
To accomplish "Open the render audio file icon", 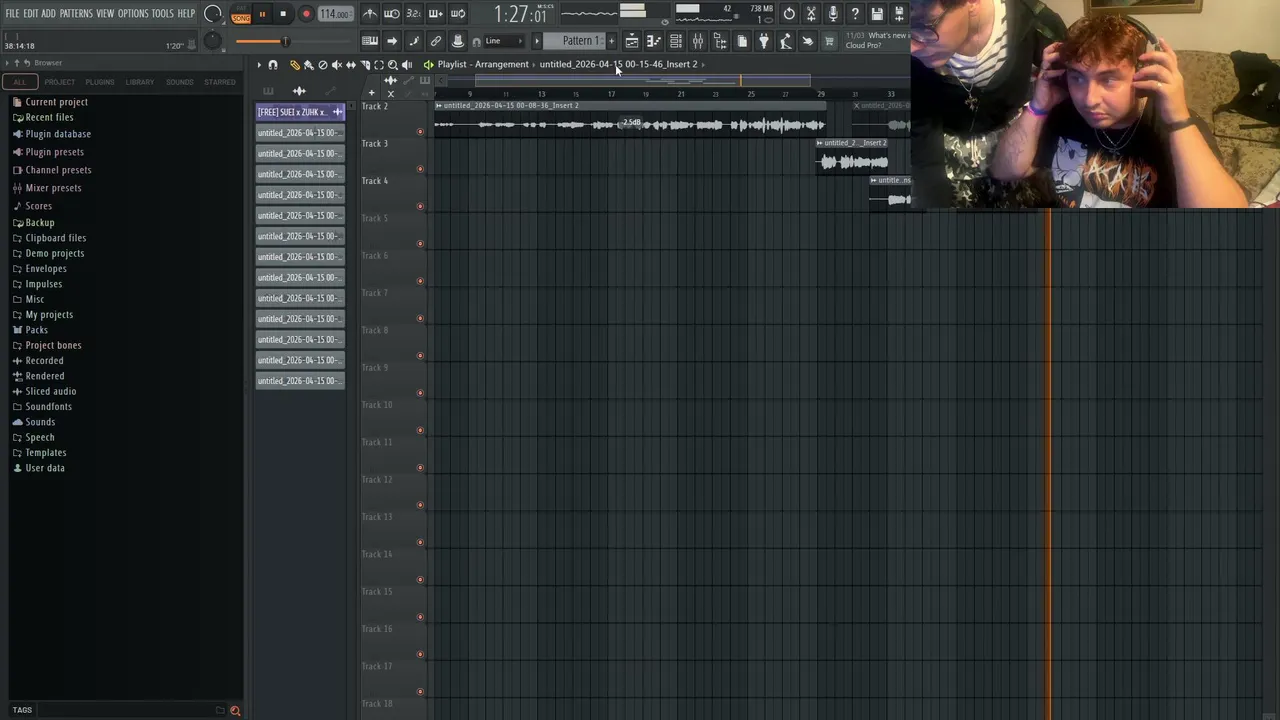I will (x=899, y=14).
